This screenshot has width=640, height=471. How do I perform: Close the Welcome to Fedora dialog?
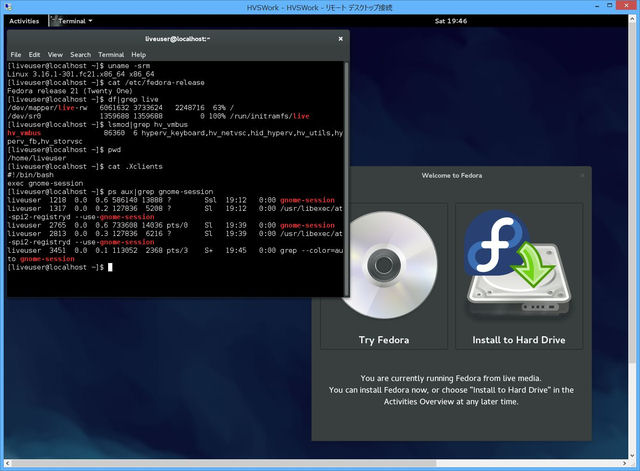582,176
